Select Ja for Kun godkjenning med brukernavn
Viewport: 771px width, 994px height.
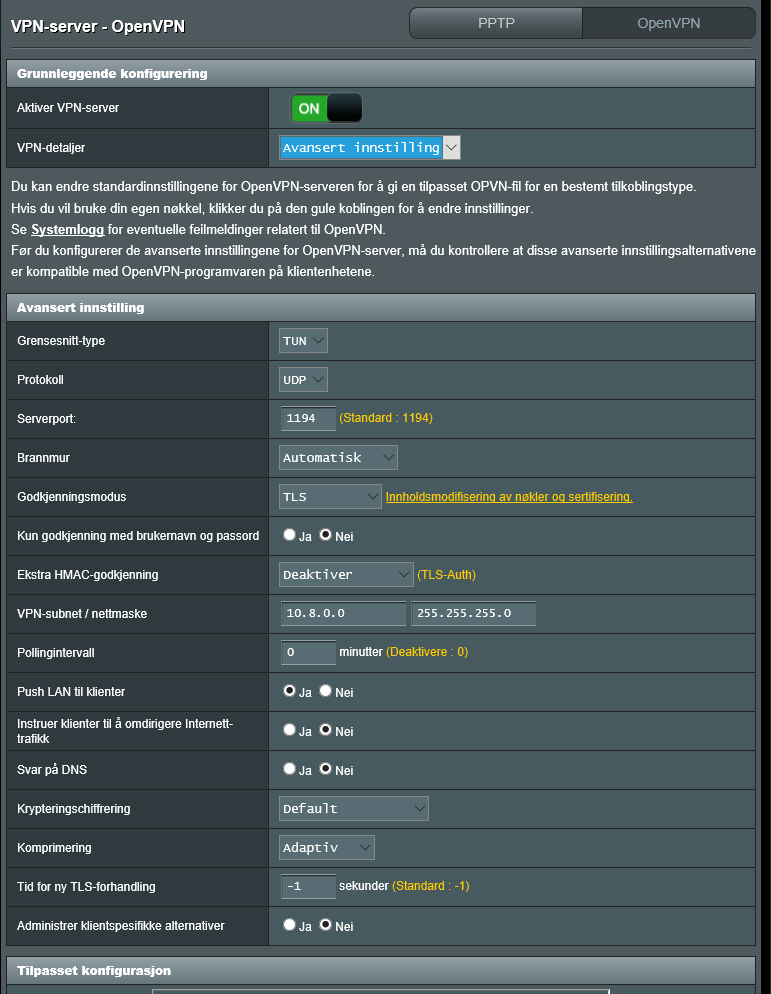coord(289,534)
